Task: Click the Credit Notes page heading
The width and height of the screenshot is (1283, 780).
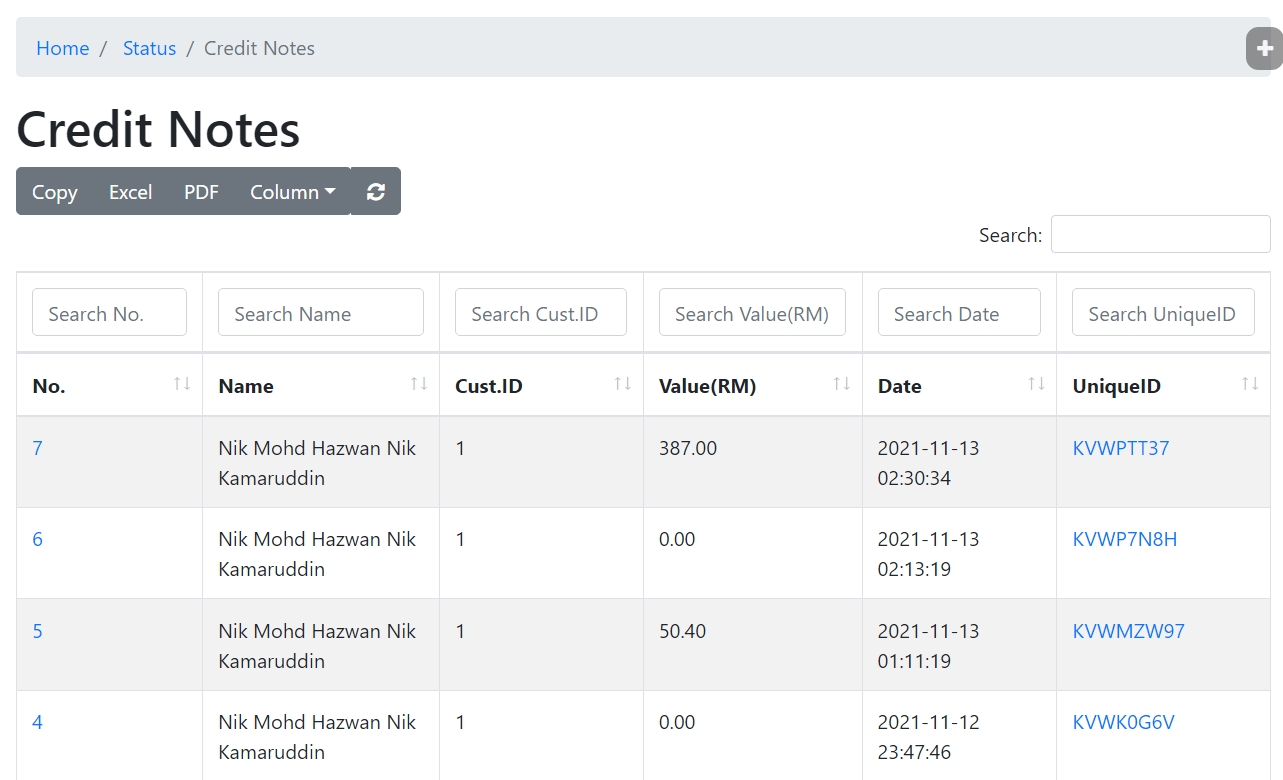Action: pyautogui.click(x=158, y=129)
